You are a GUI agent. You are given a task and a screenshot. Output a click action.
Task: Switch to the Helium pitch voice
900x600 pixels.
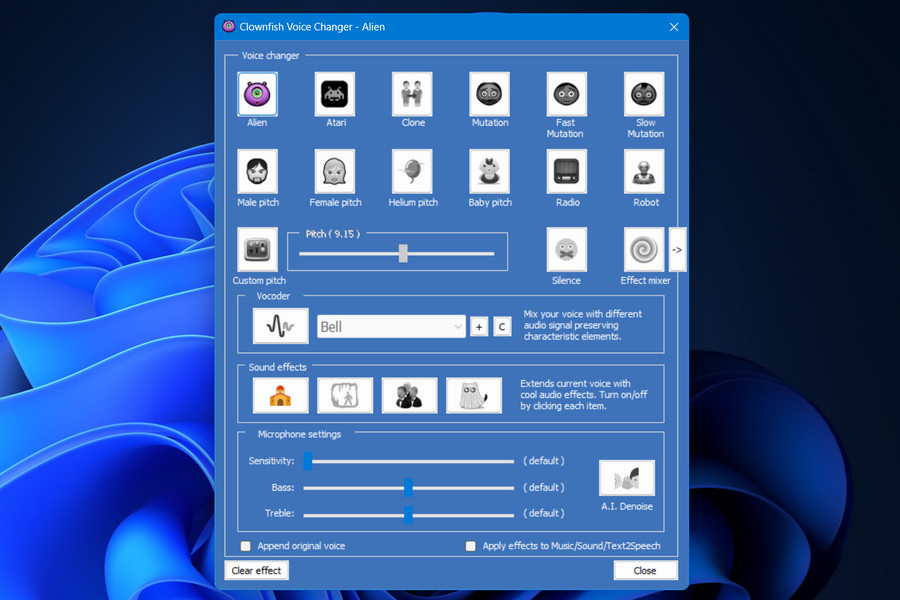[x=412, y=172]
